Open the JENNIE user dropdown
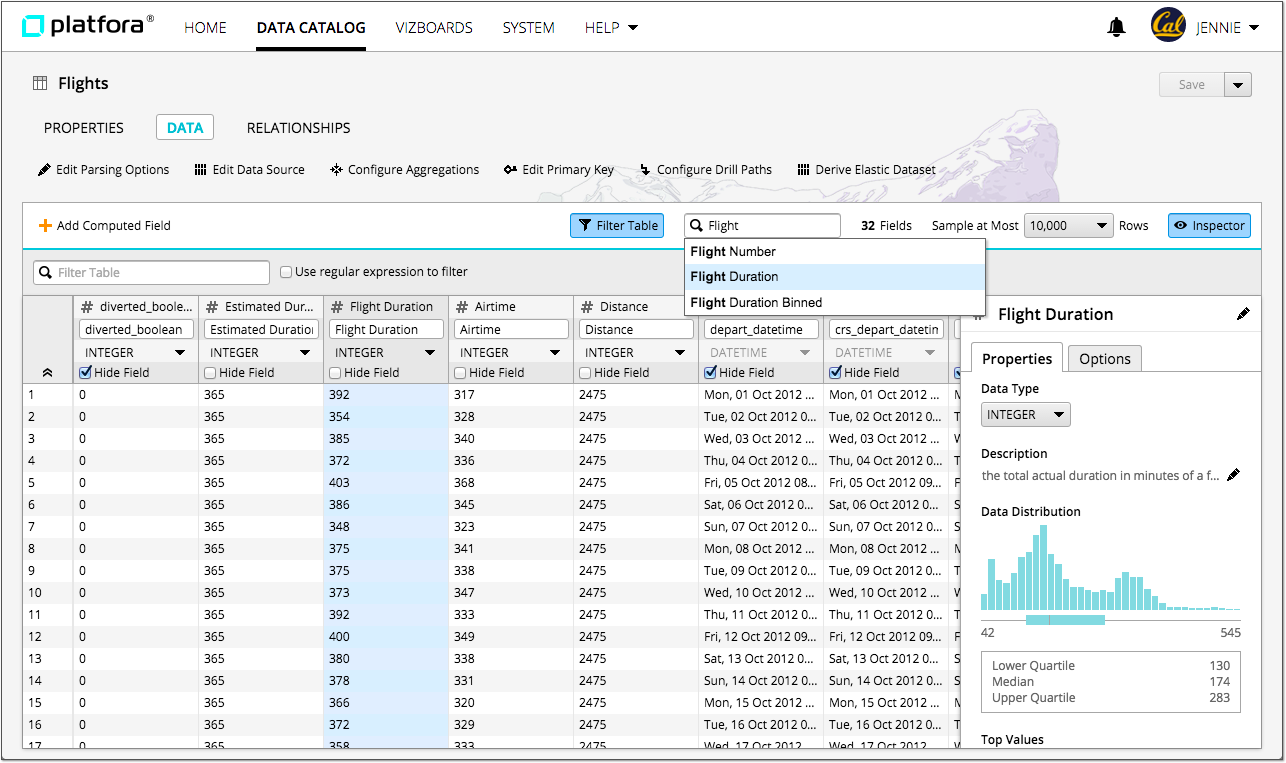The width and height of the screenshot is (1286, 763). (x=1227, y=28)
